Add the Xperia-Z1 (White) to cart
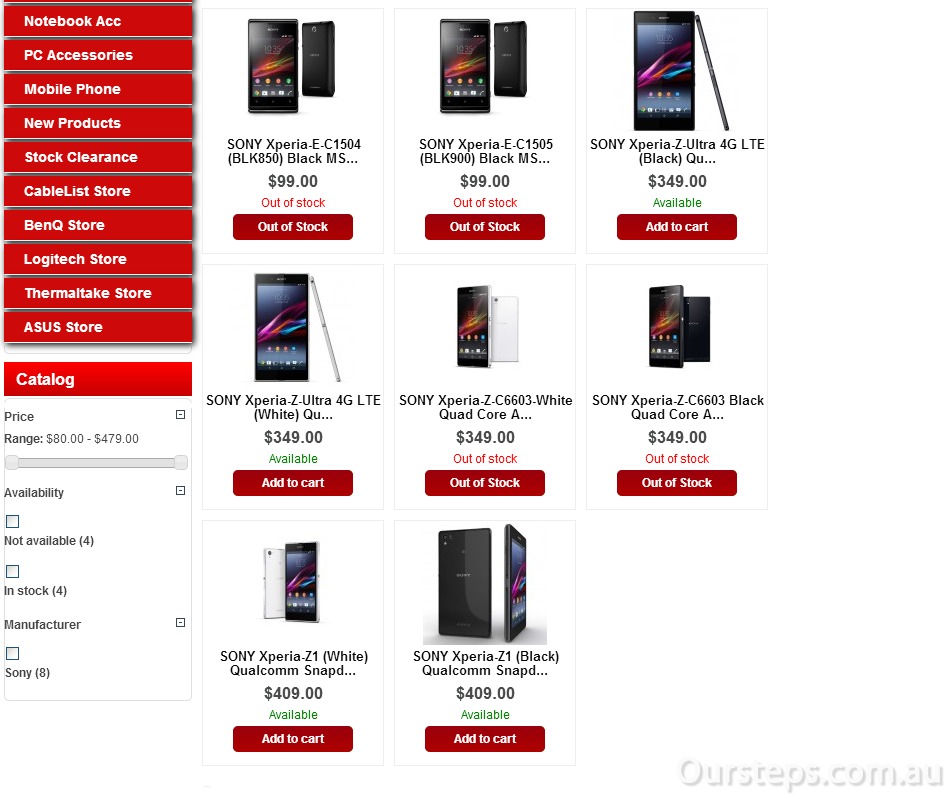Image resolution: width=944 pixels, height=799 pixels. pyautogui.click(x=293, y=739)
